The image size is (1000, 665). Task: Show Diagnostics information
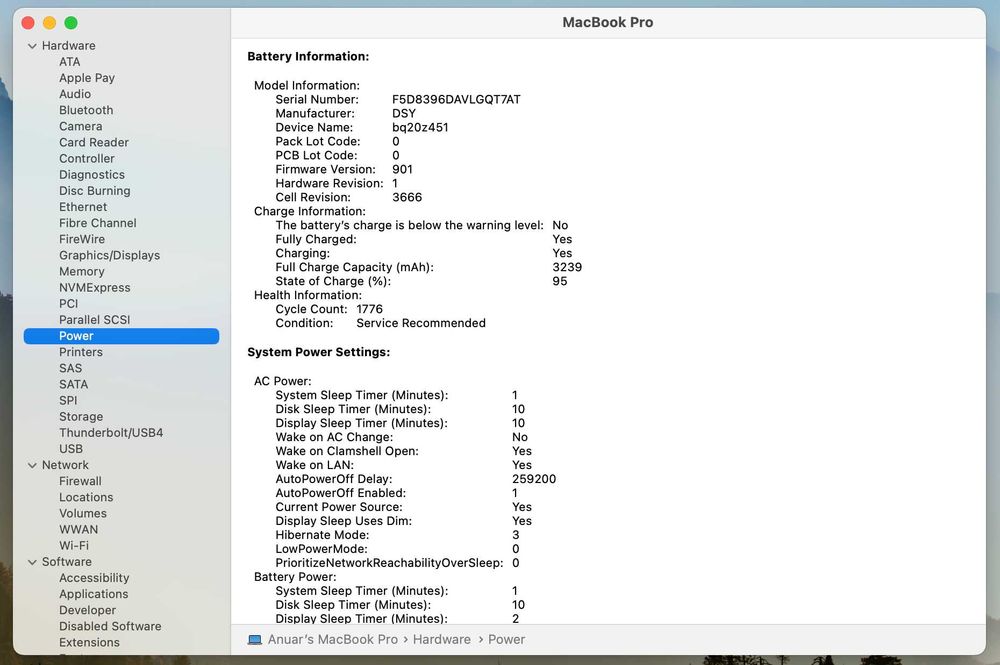pos(92,175)
